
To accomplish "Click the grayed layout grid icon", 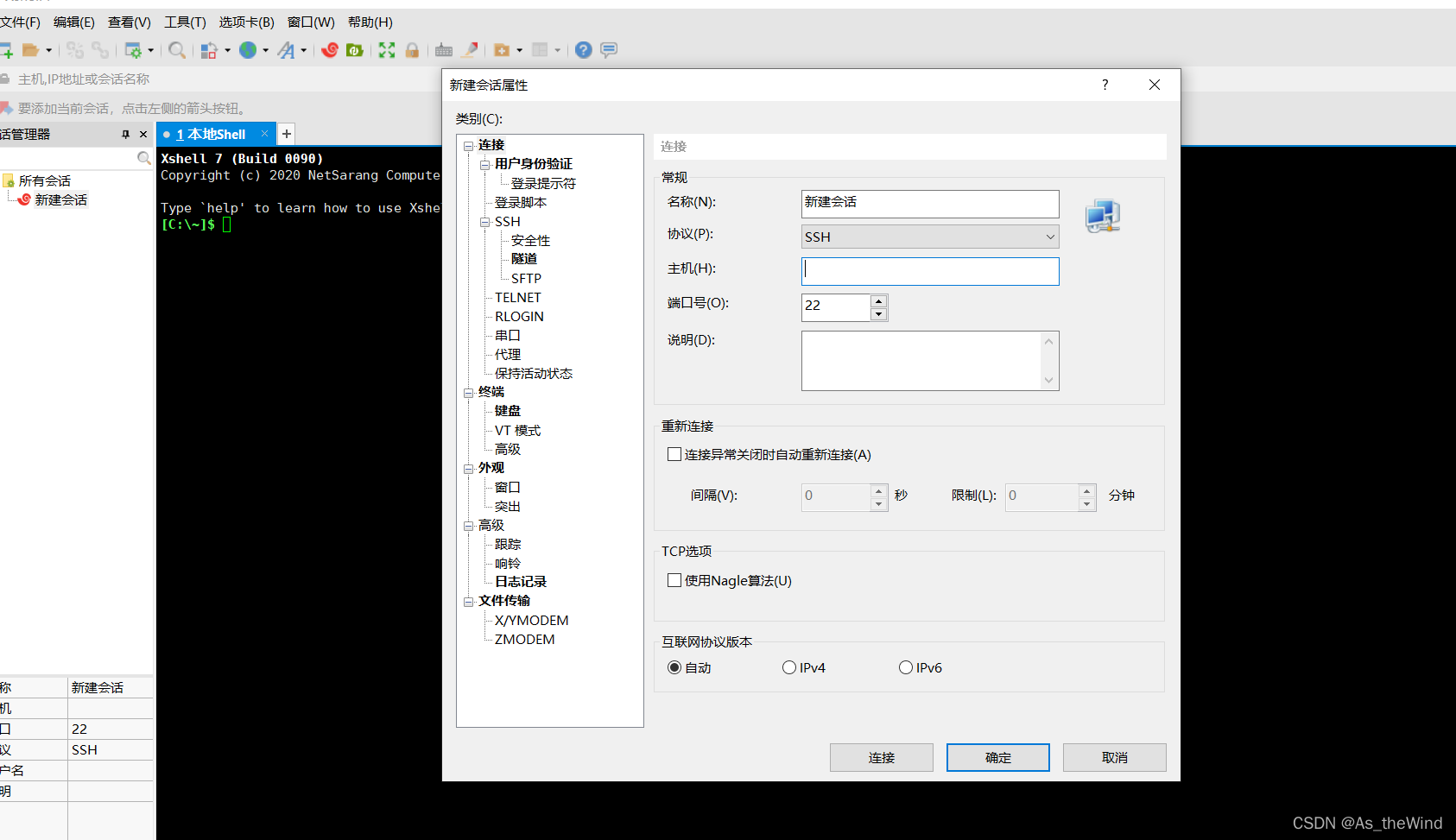I will (x=540, y=50).
